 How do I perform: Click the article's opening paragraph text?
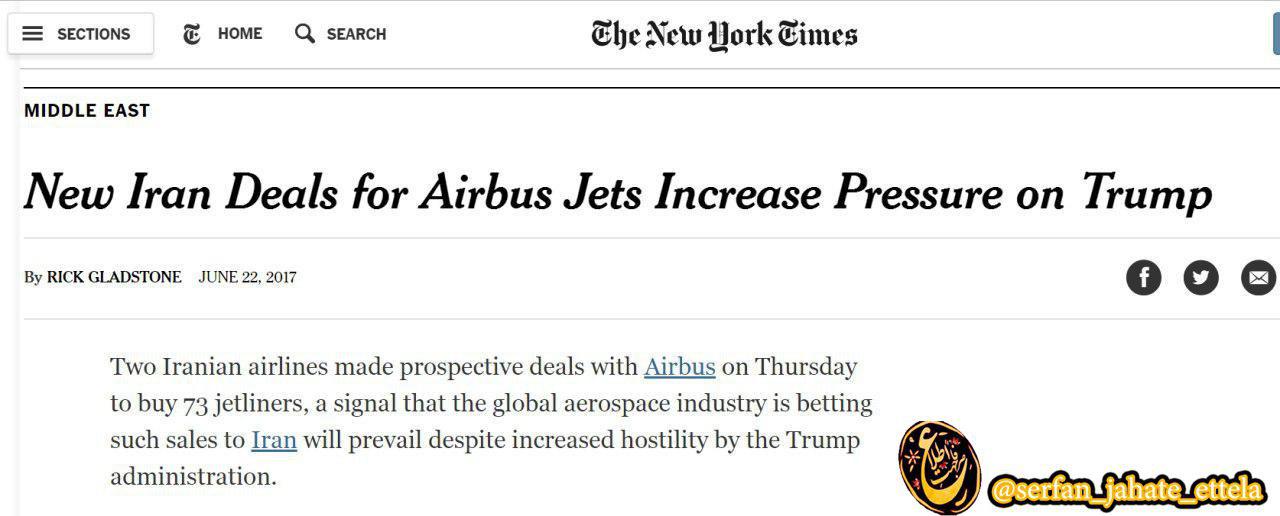491,422
